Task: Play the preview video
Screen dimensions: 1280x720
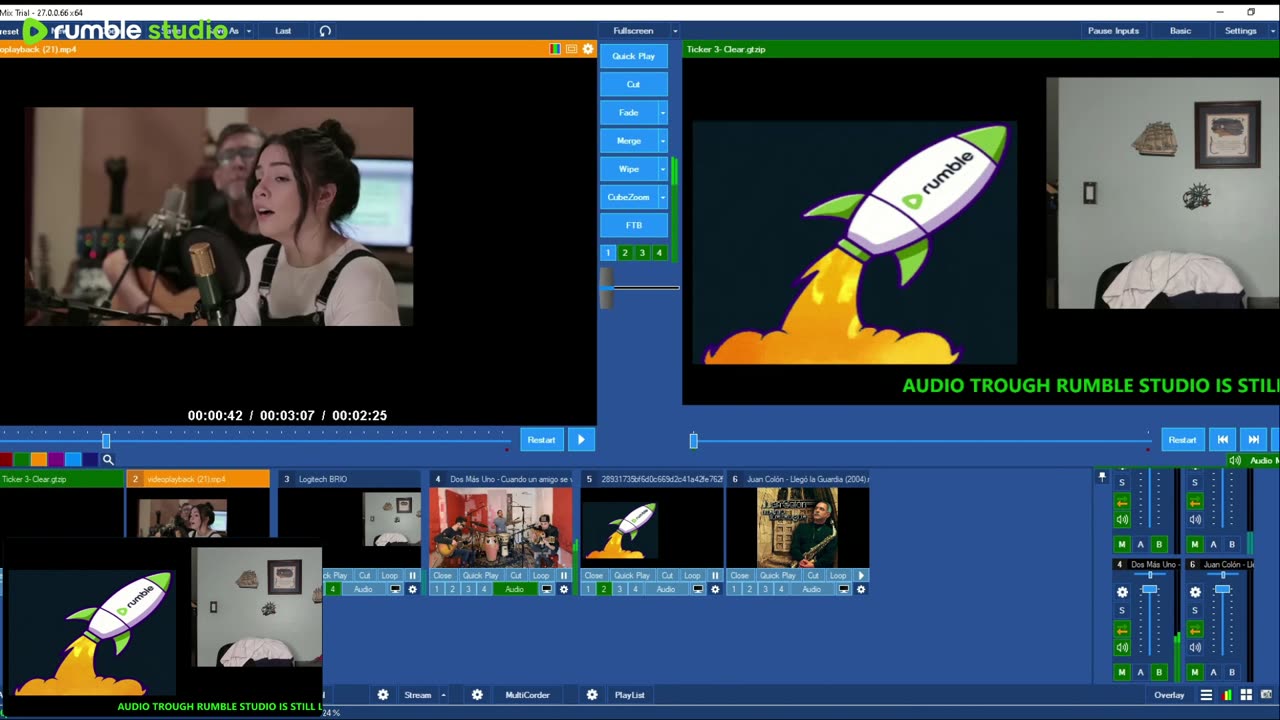Action: click(x=581, y=440)
